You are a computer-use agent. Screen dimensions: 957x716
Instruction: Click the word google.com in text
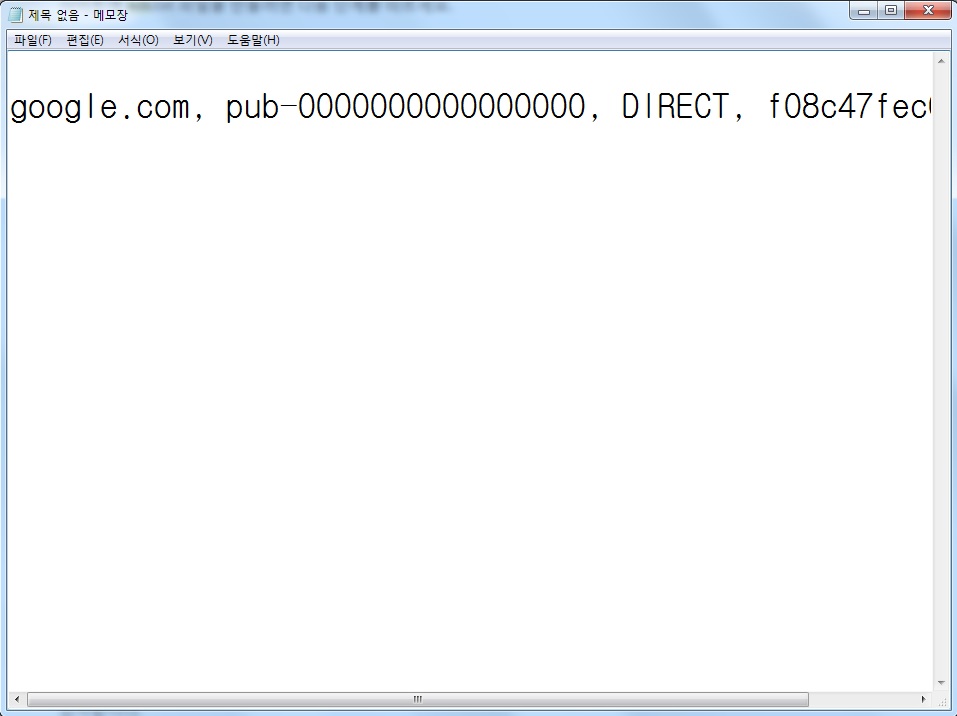pyautogui.click(x=101, y=107)
